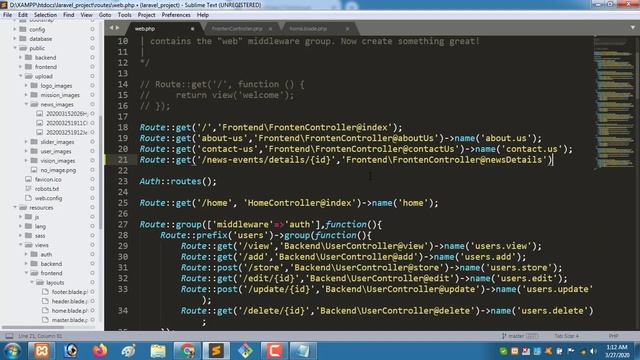Open Windows Explorer folder icon in taskbar
This screenshot has height=360, width=640.
tap(158, 351)
